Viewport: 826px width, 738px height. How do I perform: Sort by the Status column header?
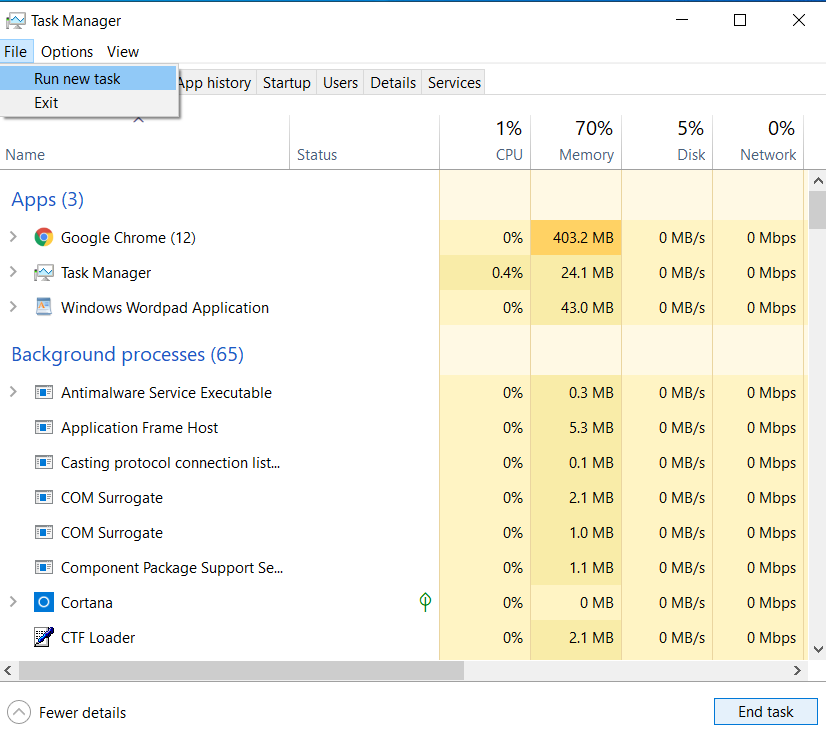pos(364,142)
